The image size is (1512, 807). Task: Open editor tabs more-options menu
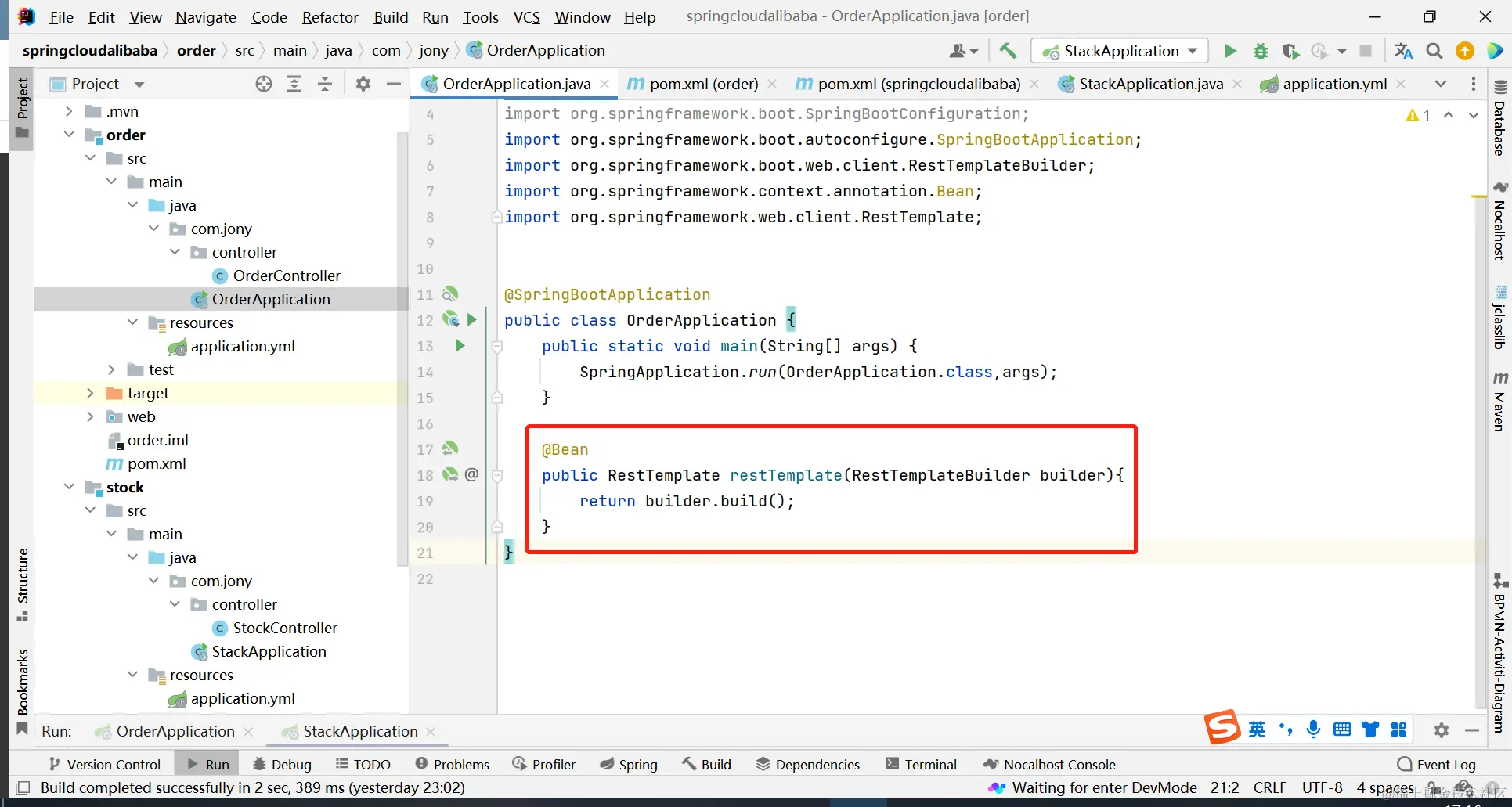[x=1474, y=84]
